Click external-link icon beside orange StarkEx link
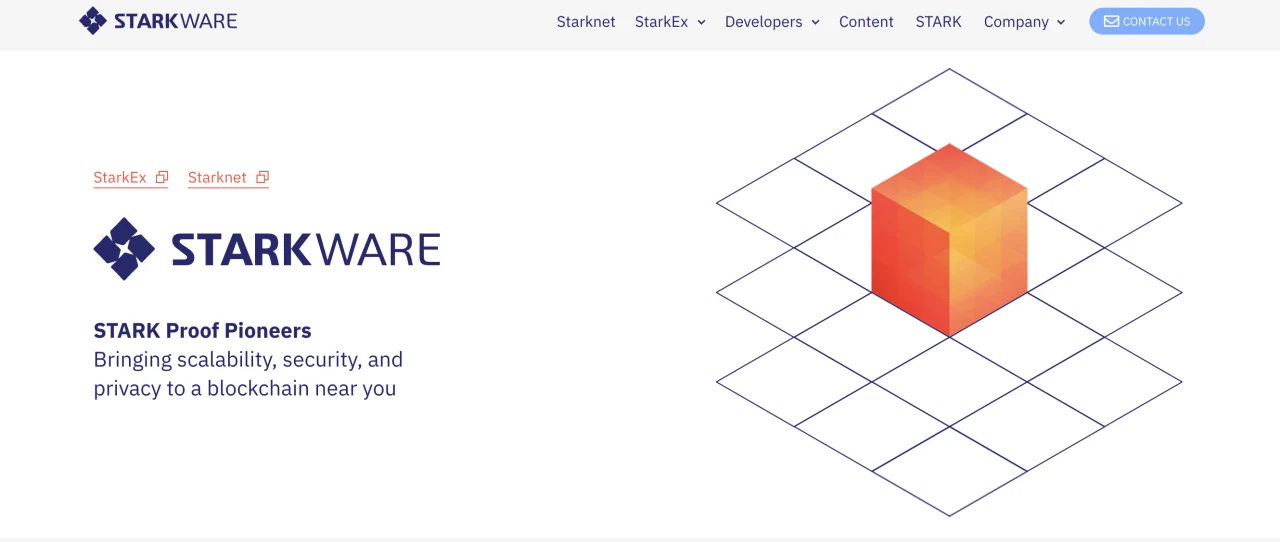1280x542 pixels. click(162, 177)
